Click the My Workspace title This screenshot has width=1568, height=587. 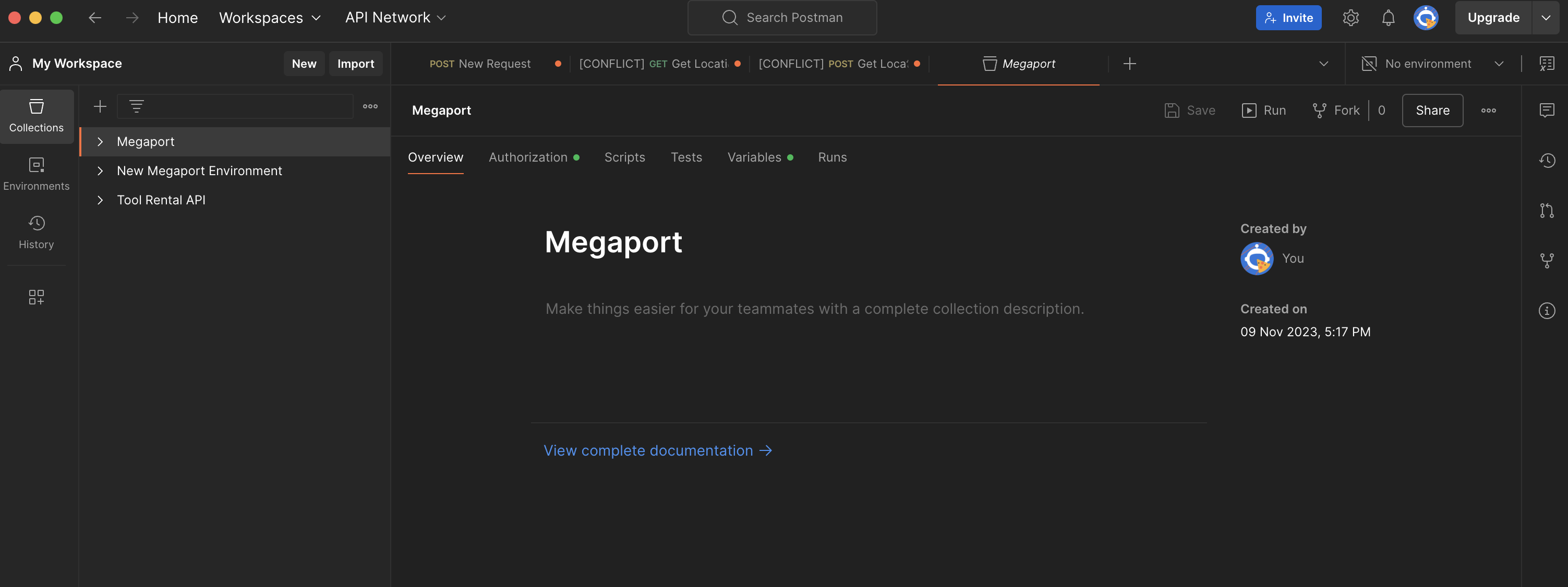(x=77, y=64)
